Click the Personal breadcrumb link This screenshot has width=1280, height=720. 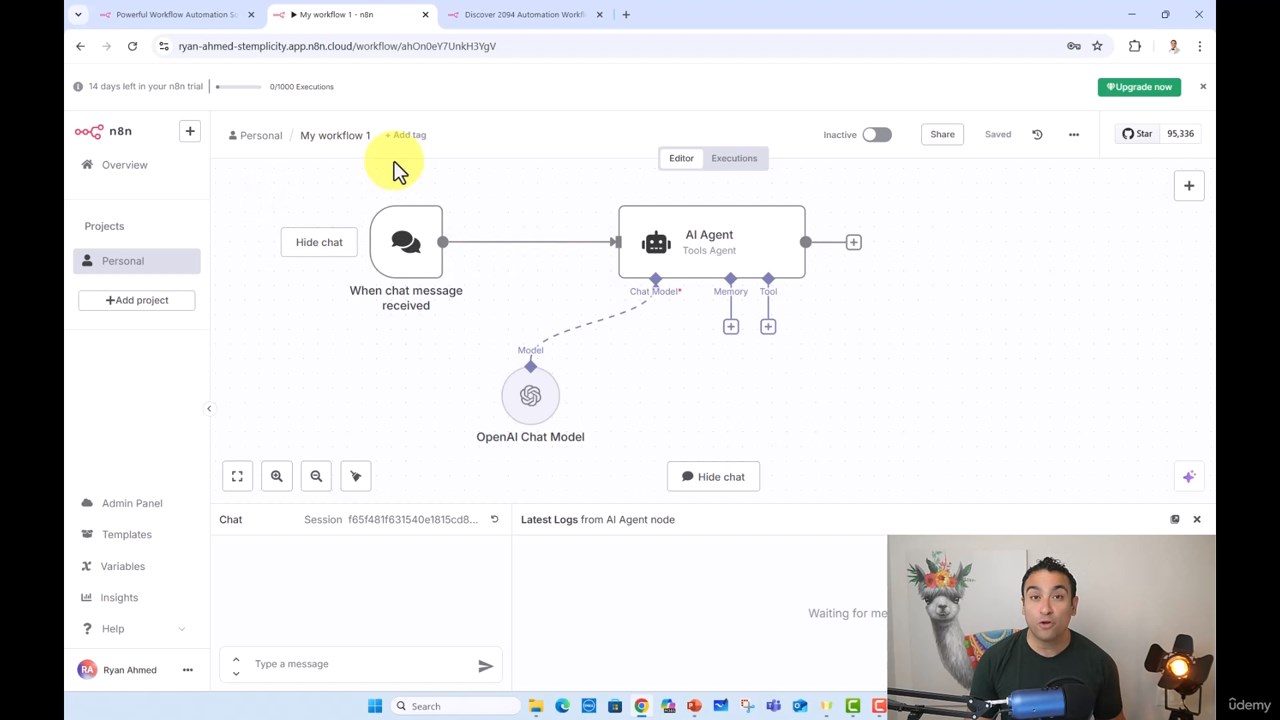tap(255, 135)
